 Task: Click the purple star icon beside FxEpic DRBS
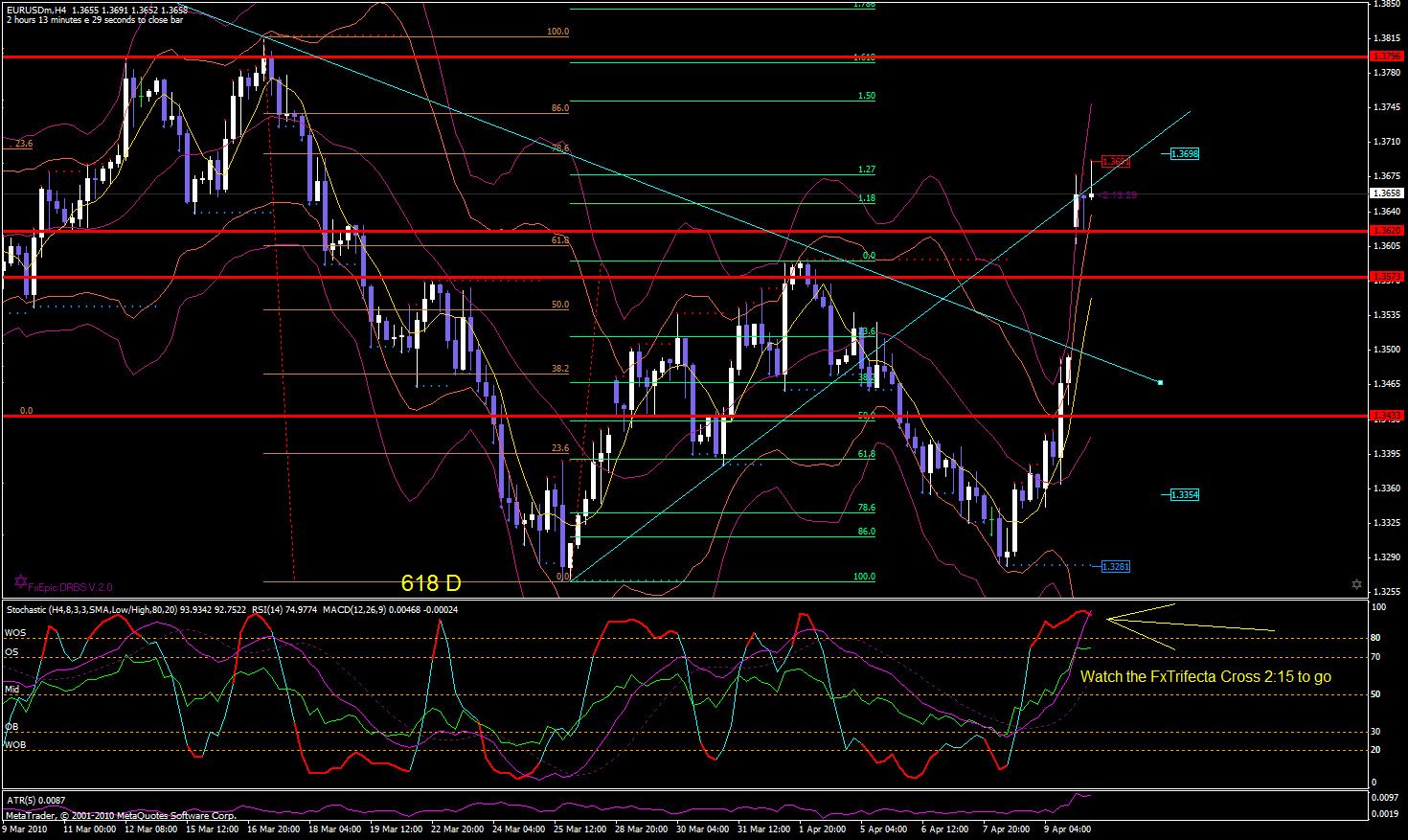click(20, 581)
